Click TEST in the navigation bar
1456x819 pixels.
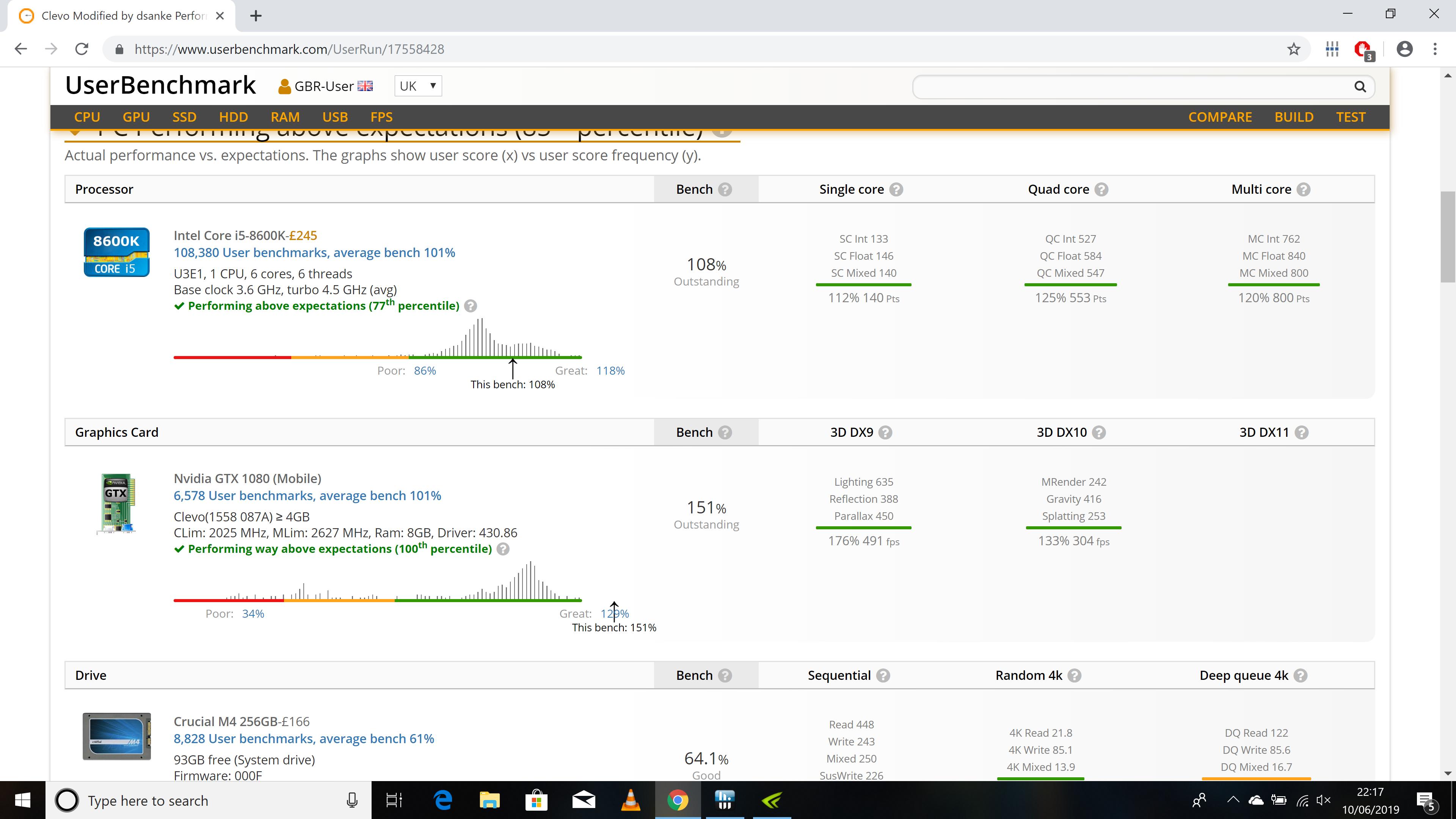tap(1350, 117)
